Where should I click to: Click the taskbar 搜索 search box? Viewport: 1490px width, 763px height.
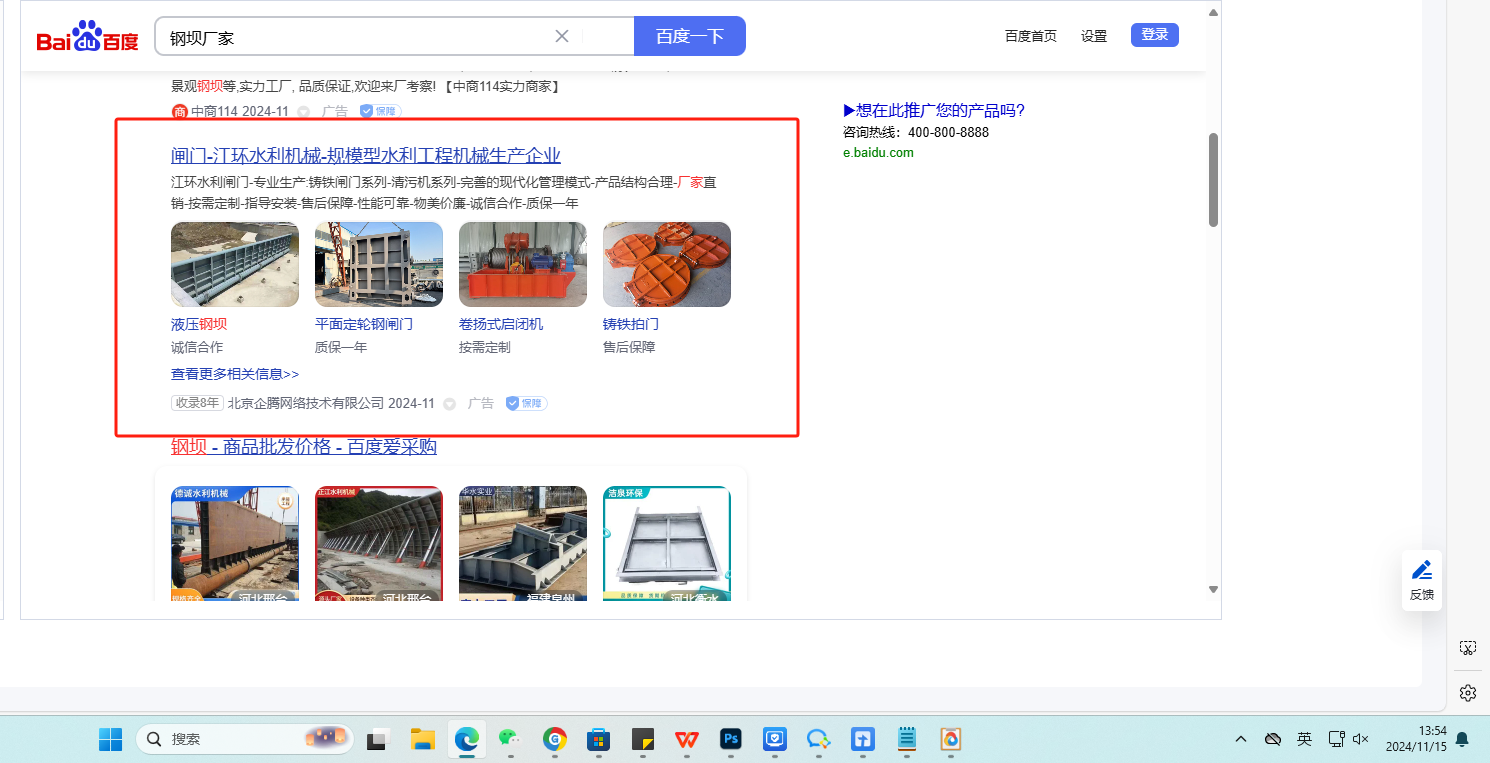tap(245, 739)
